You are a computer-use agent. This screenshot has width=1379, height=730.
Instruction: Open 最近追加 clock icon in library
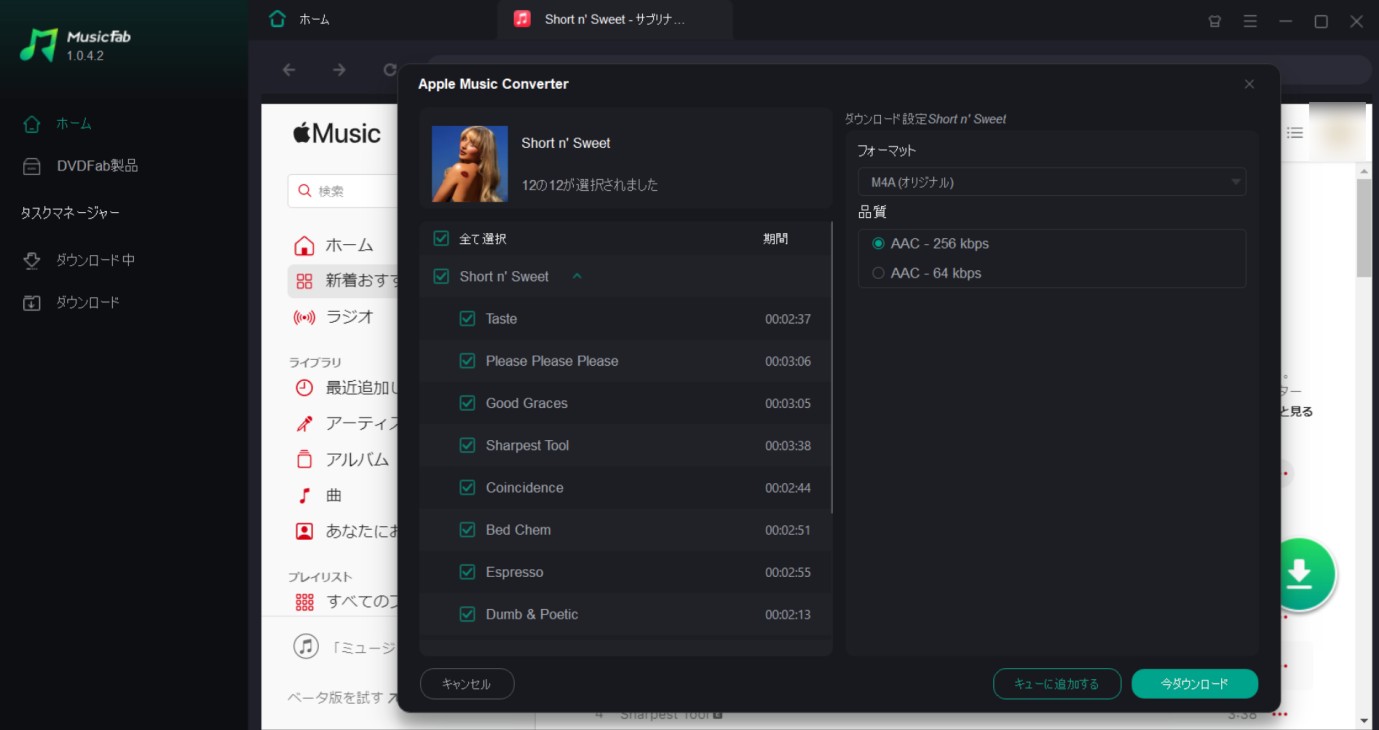(x=304, y=388)
